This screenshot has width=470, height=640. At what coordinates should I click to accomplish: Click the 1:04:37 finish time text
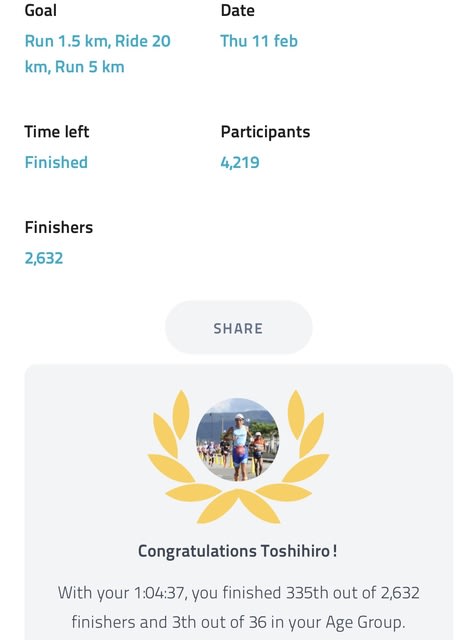160,593
